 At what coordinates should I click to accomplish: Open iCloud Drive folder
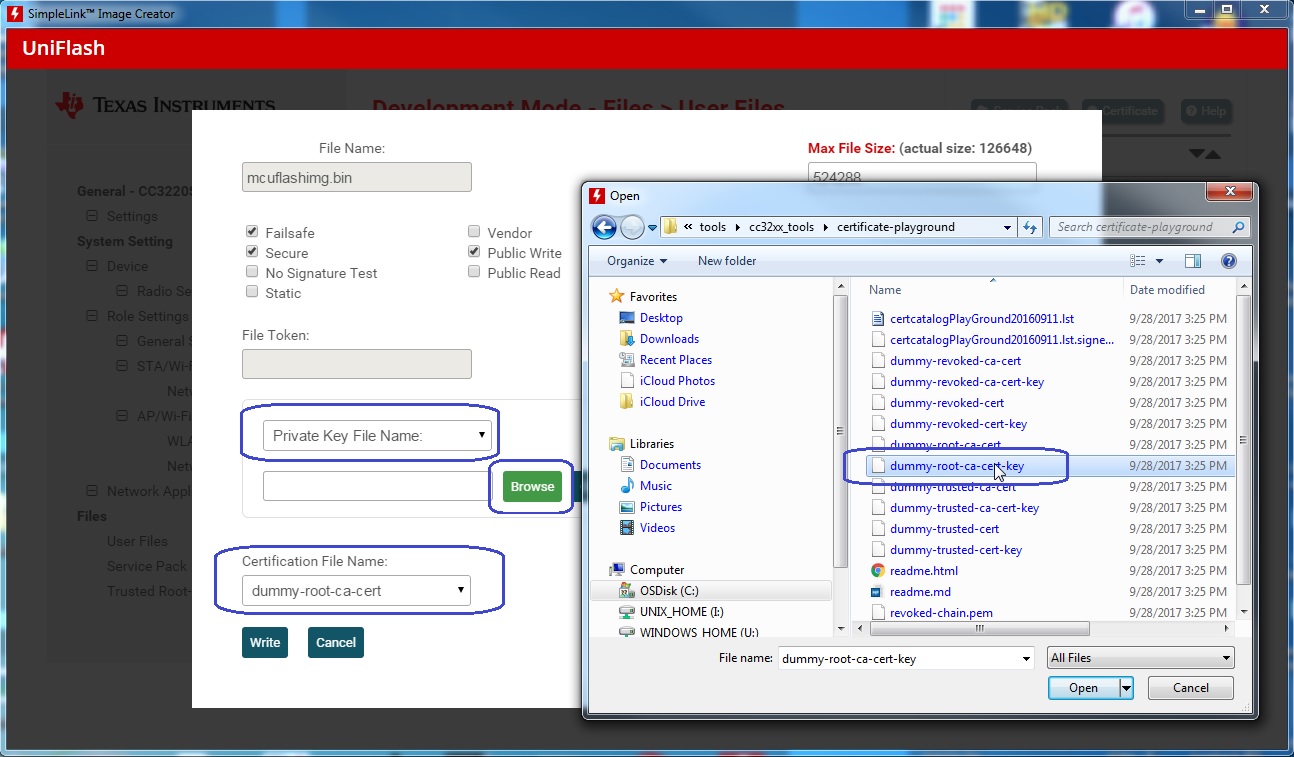pos(672,402)
